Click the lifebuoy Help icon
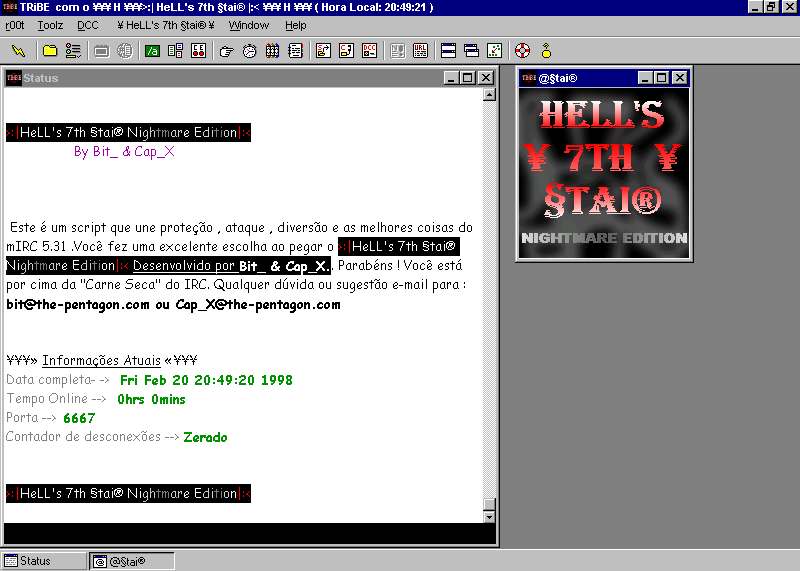 click(x=522, y=50)
